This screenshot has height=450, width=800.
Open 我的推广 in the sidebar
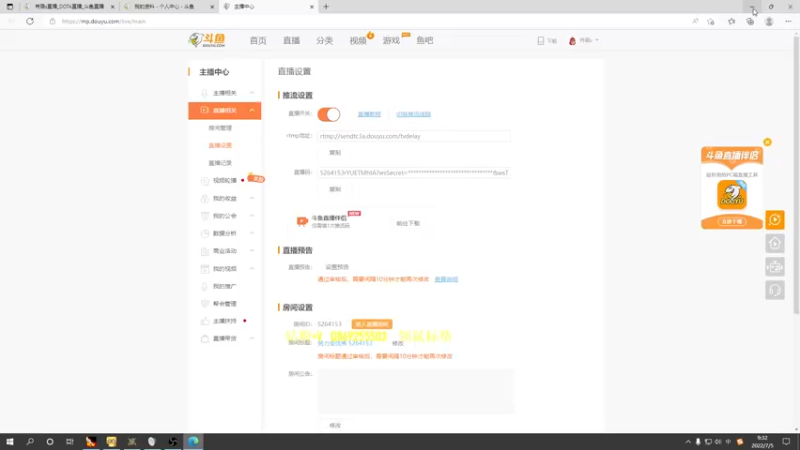point(224,286)
